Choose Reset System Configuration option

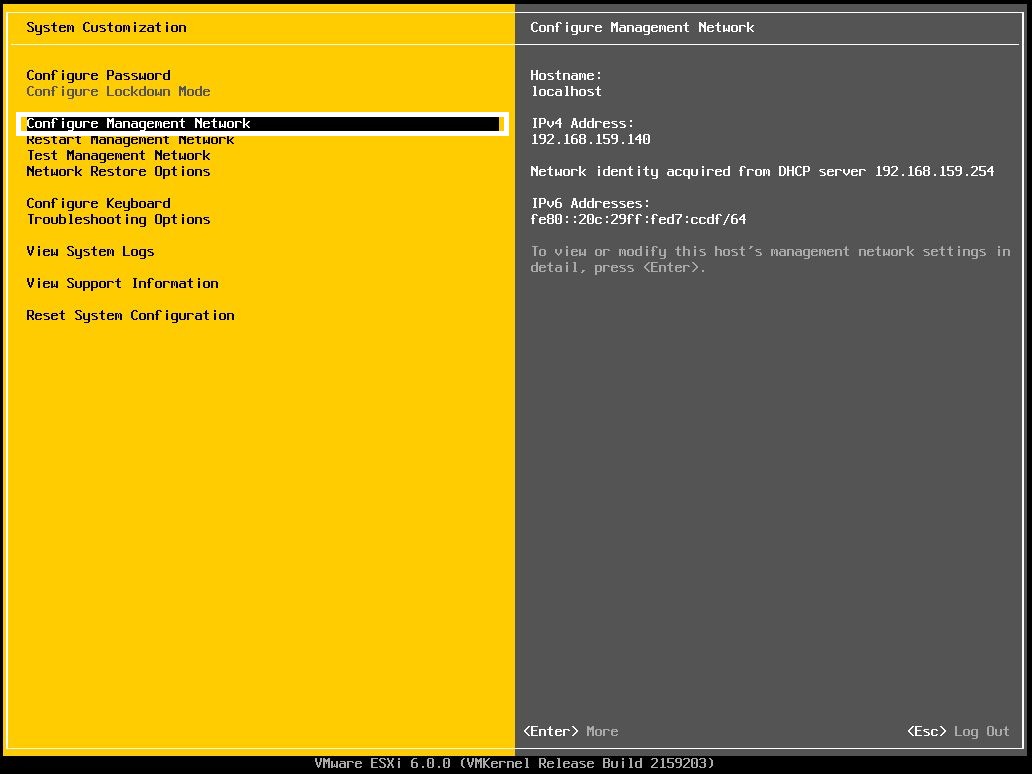pyautogui.click(x=130, y=315)
